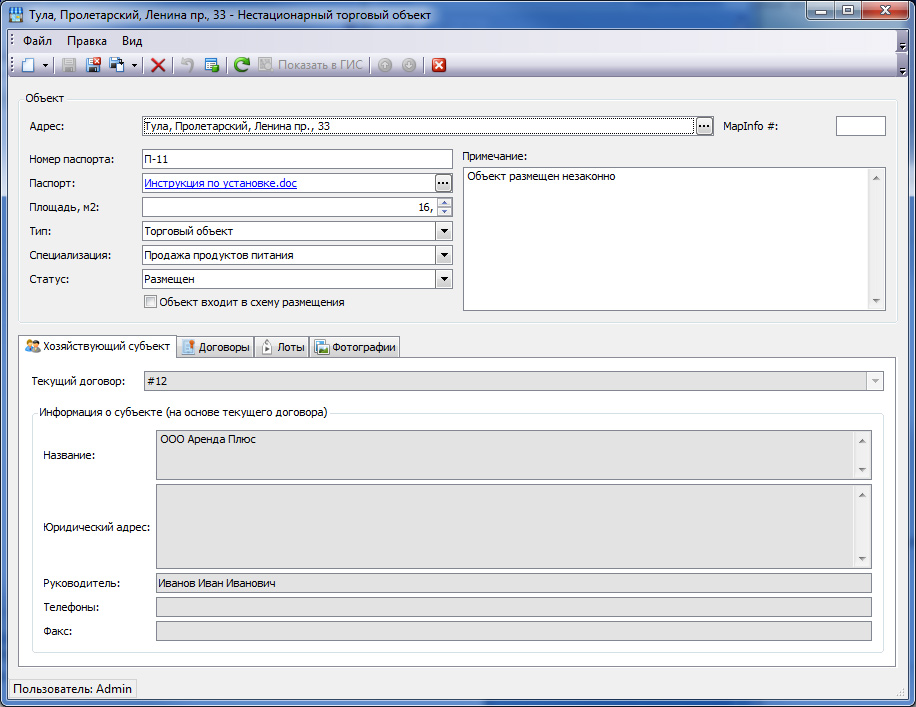Open the address browse ellipsis button
Image resolution: width=916 pixels, height=707 pixels.
pyautogui.click(x=704, y=126)
